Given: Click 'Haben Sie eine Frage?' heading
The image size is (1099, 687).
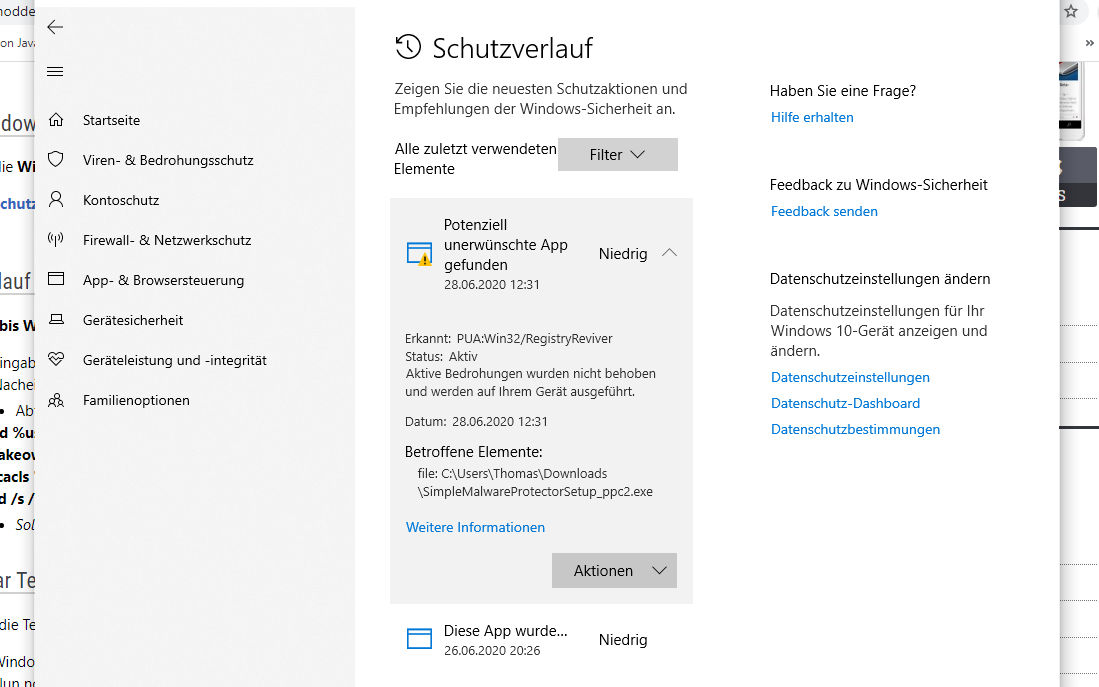Looking at the screenshot, I should coord(842,90).
